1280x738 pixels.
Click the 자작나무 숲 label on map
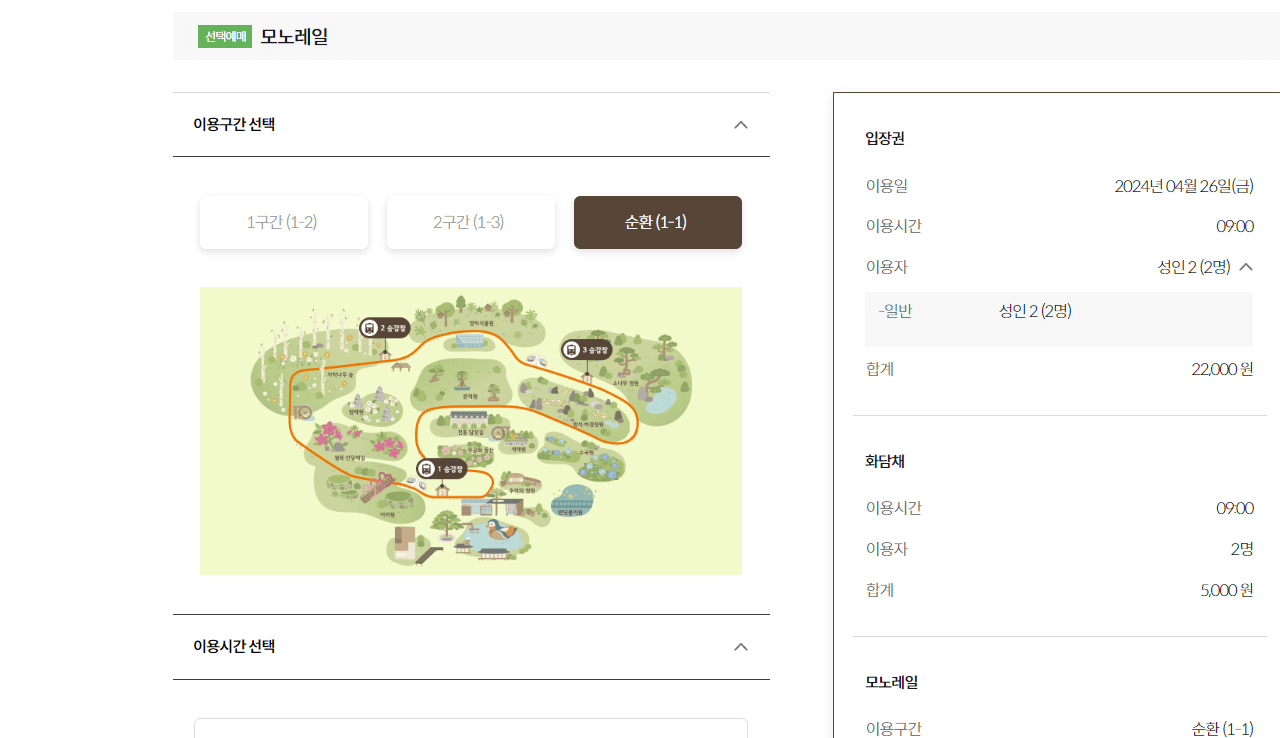click(342, 373)
